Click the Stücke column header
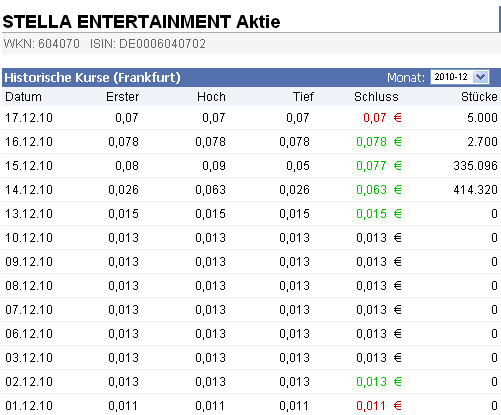 coord(479,97)
